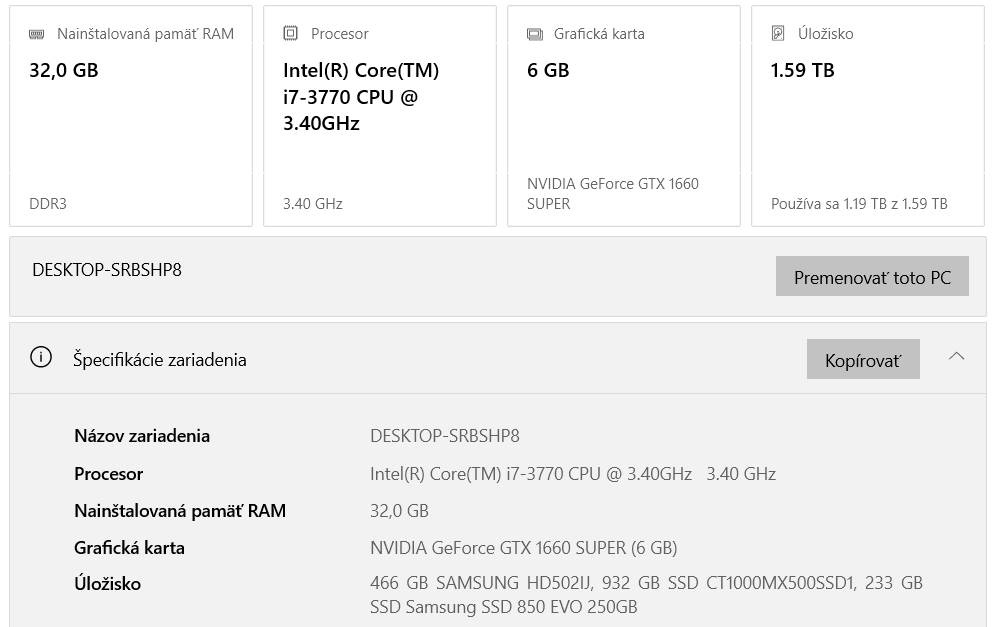Viewport: 992px width, 627px height.
Task: Click the DDR3 label in the RAM card
Action: pyautogui.click(x=48, y=204)
